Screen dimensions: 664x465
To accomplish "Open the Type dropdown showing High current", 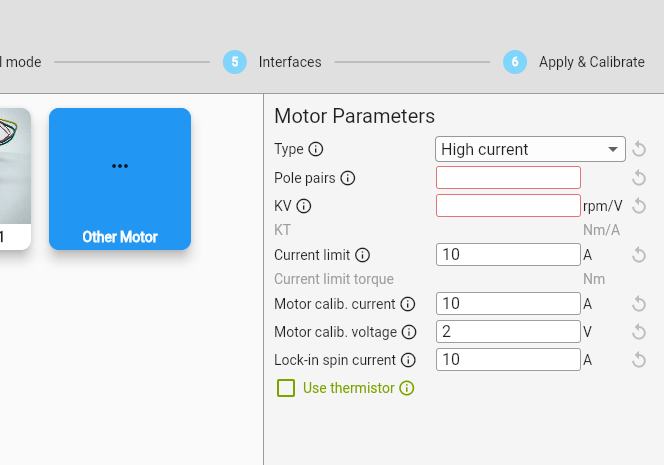I will [530, 149].
